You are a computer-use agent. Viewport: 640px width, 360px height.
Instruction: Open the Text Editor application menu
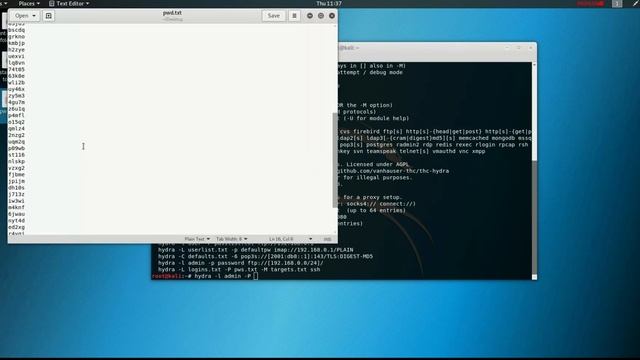click(69, 3)
